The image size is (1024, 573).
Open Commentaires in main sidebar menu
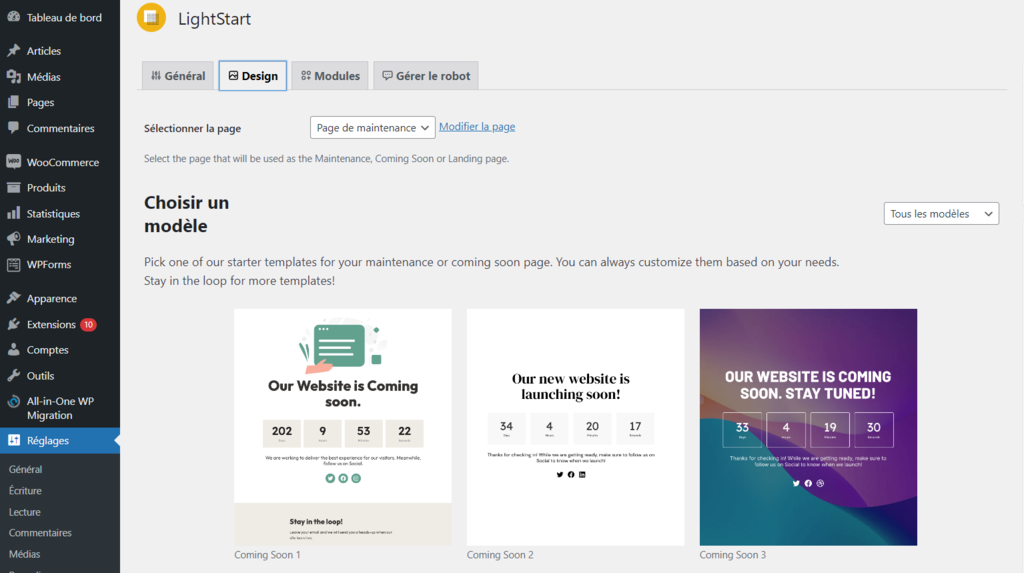coord(60,128)
